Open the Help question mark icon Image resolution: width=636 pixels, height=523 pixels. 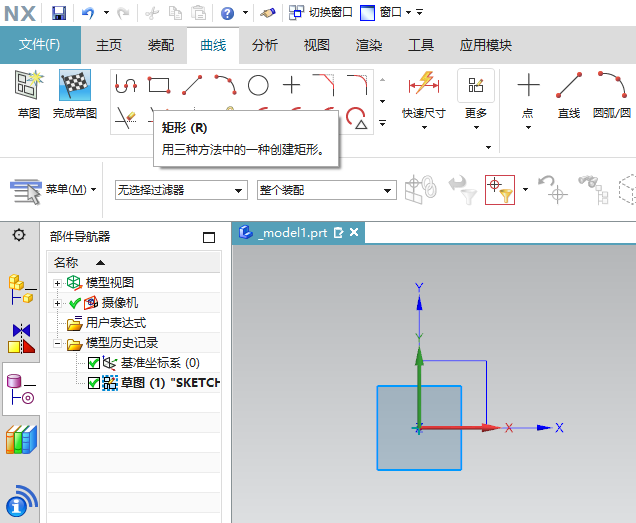[227, 13]
